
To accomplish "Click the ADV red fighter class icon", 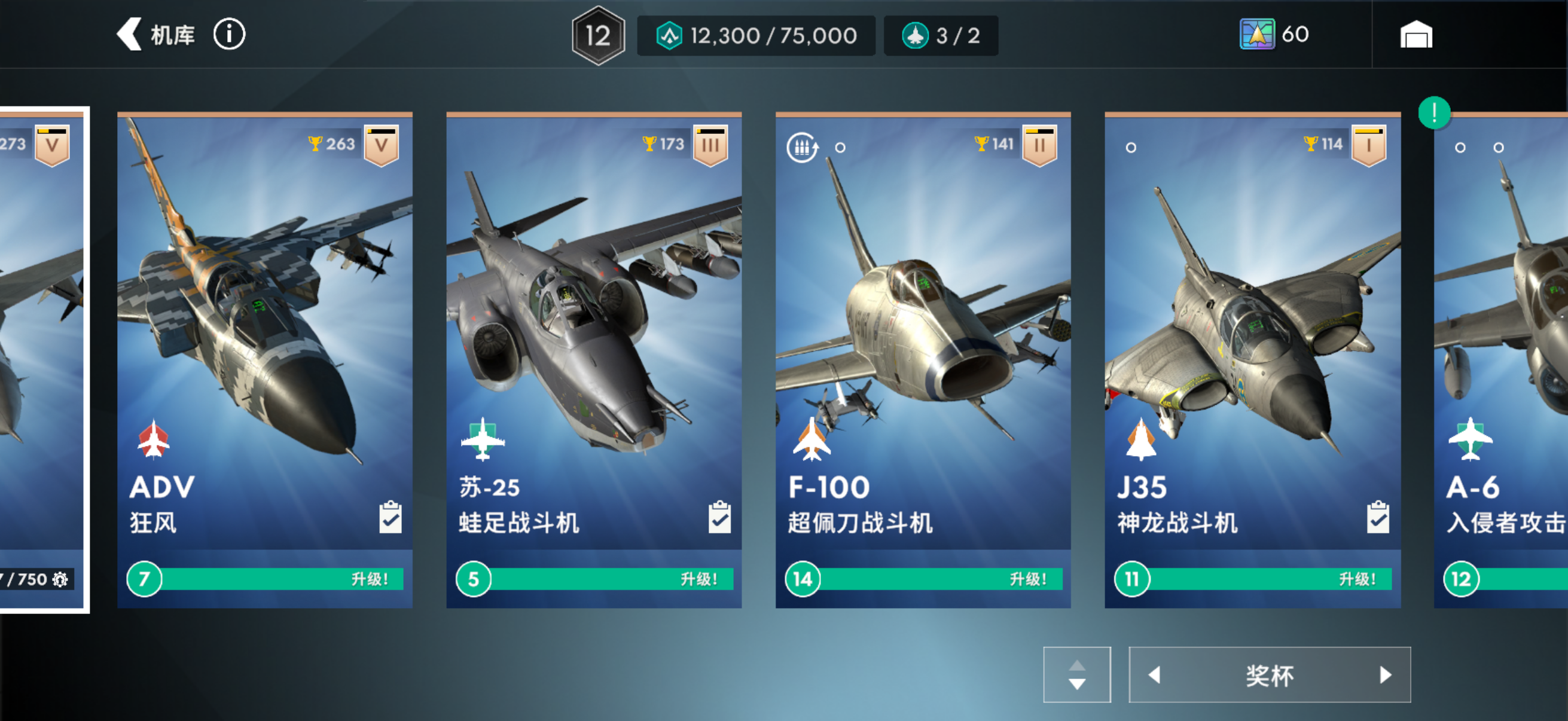I will click(x=153, y=439).
